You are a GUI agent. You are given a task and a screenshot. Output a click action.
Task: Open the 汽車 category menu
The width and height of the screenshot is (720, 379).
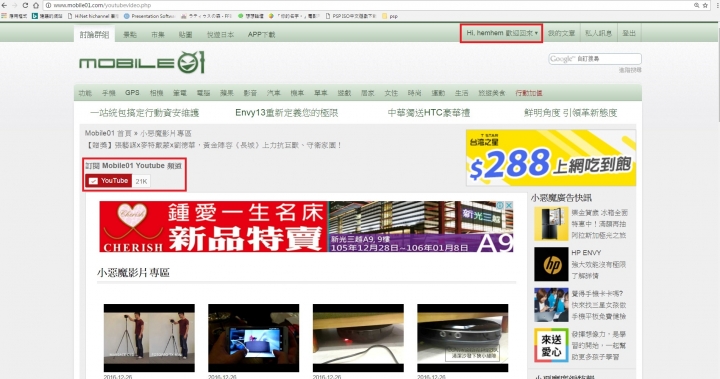(x=274, y=93)
